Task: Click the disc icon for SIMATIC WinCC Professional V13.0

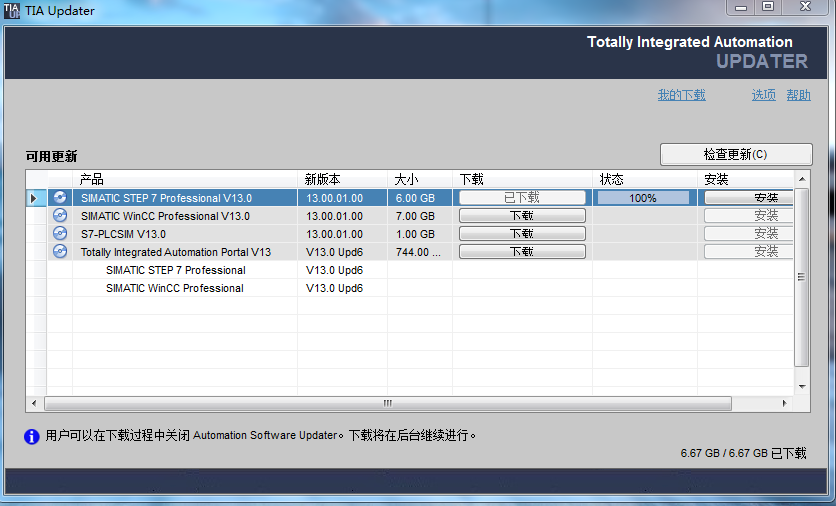Action: coord(60,215)
